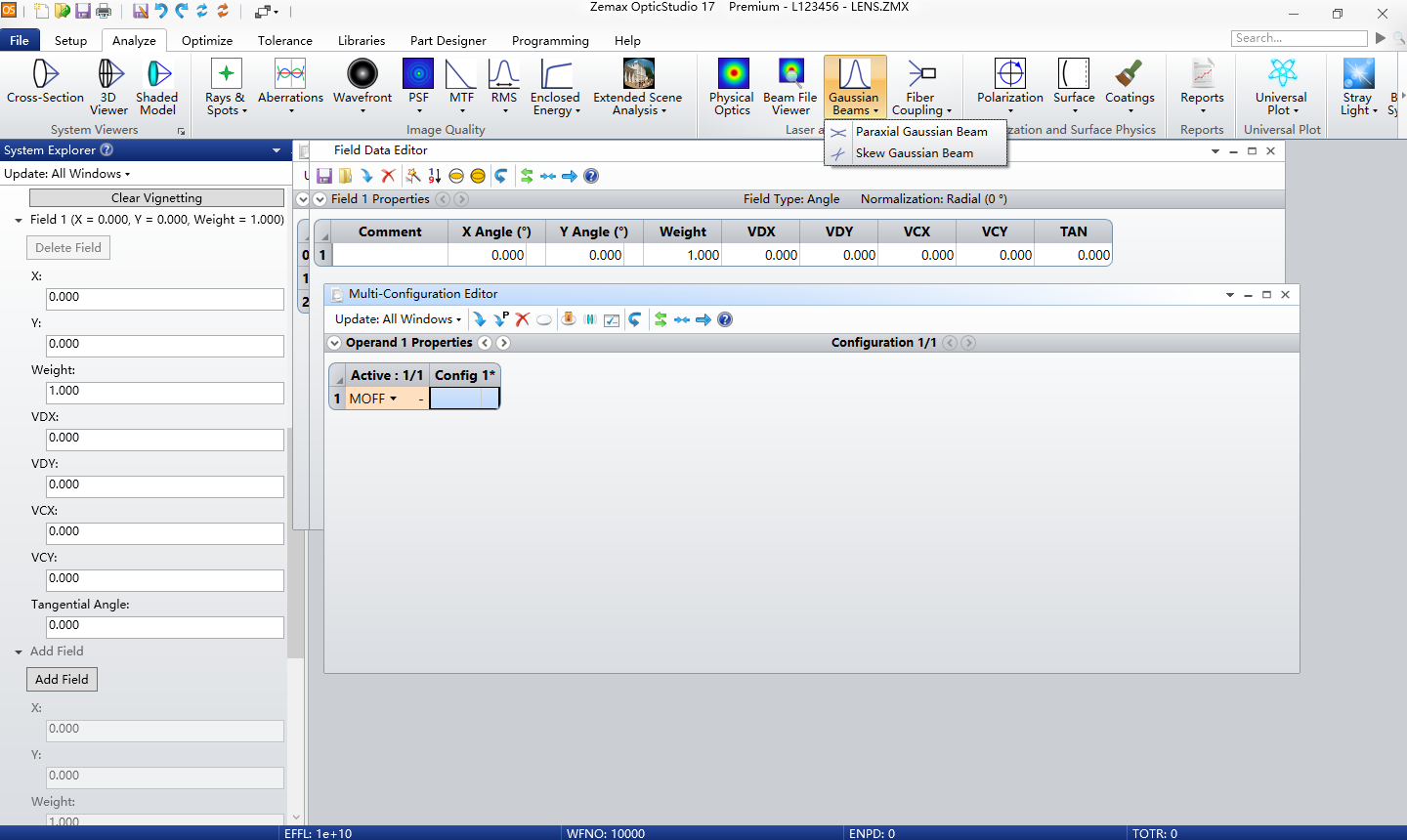Open the Wavefront analysis
1407x840 pixels.
pos(362,87)
